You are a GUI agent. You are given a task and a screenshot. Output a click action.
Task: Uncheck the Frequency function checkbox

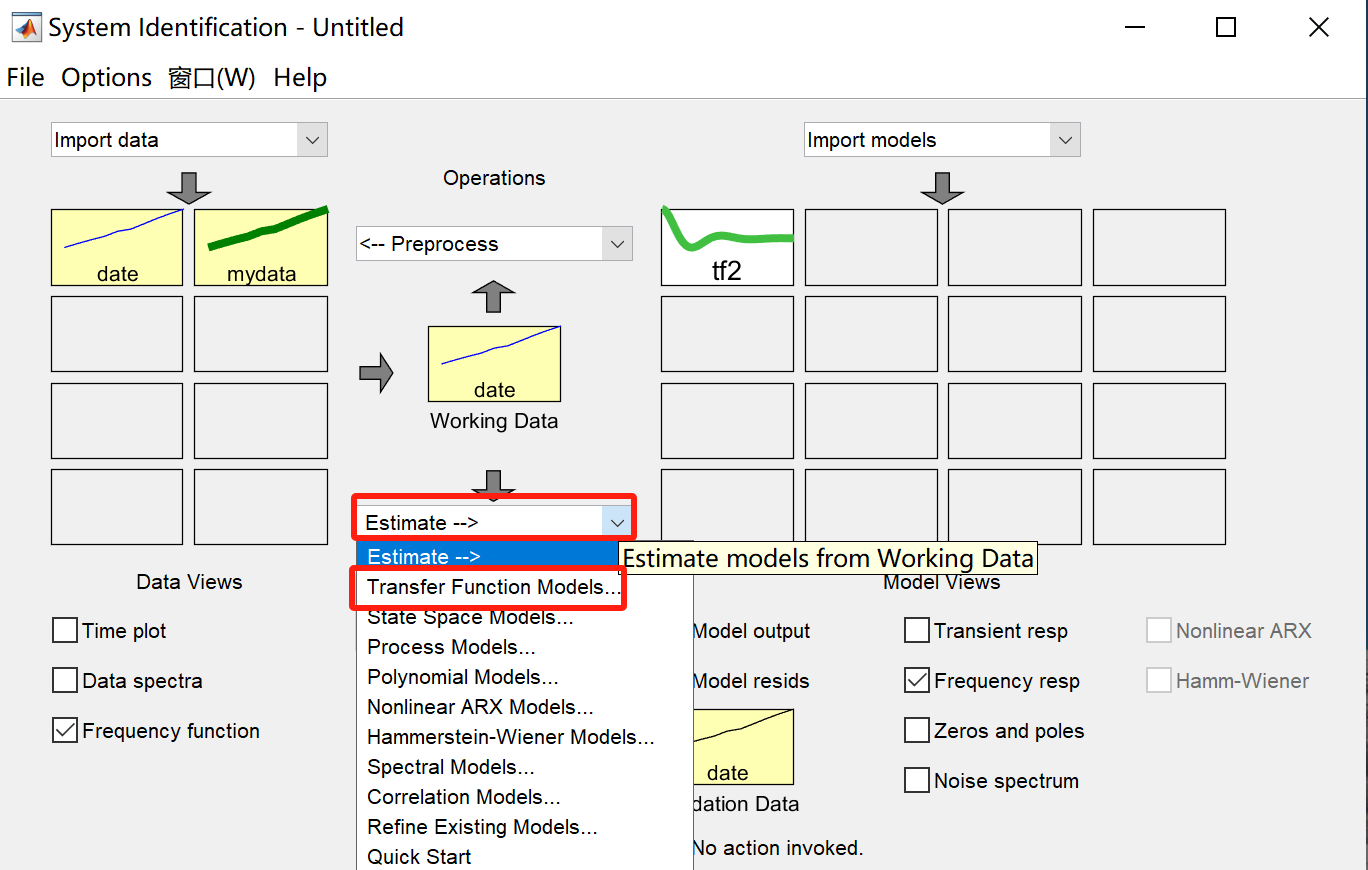[x=65, y=731]
